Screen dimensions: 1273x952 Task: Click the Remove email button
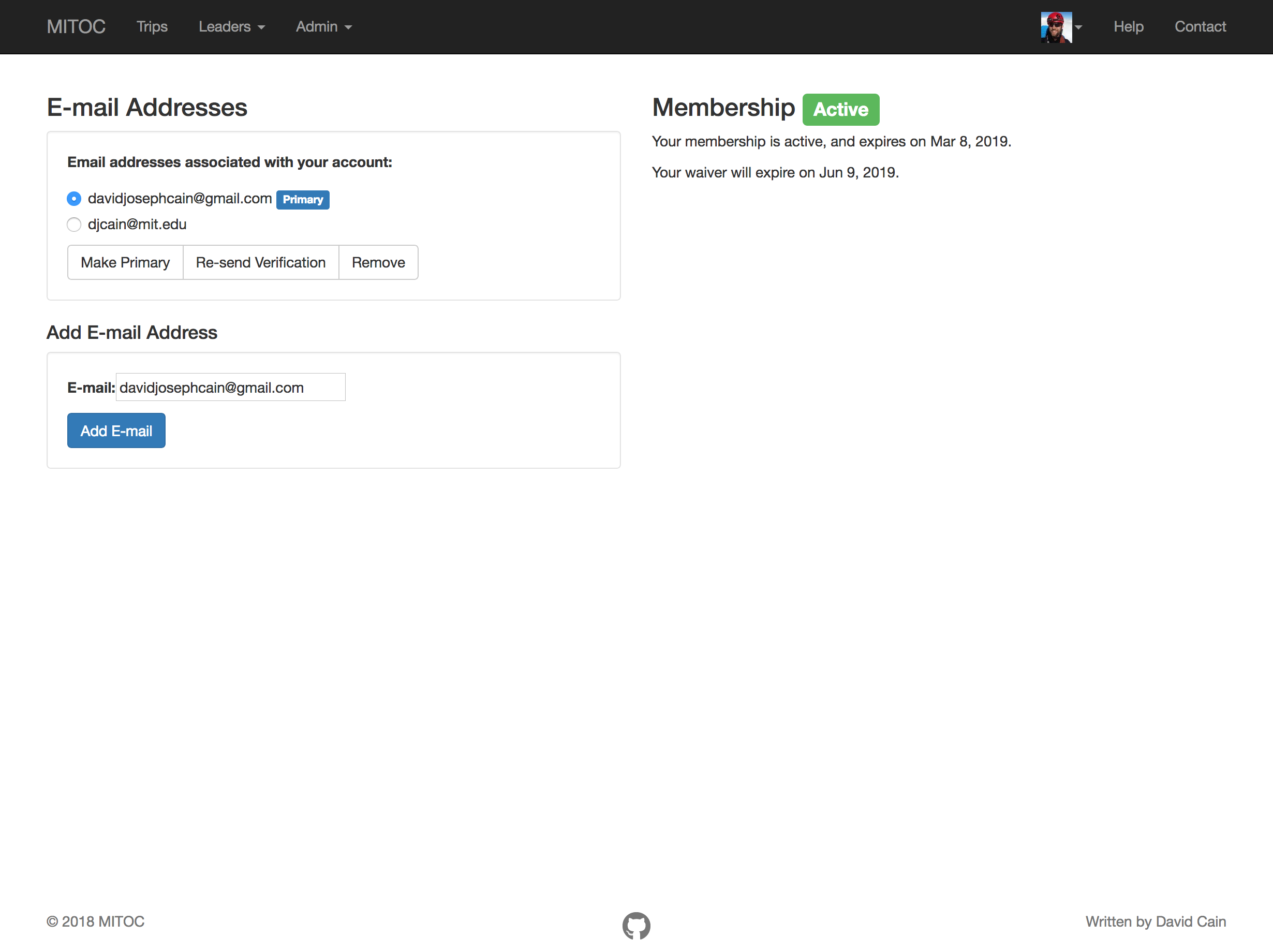point(378,262)
